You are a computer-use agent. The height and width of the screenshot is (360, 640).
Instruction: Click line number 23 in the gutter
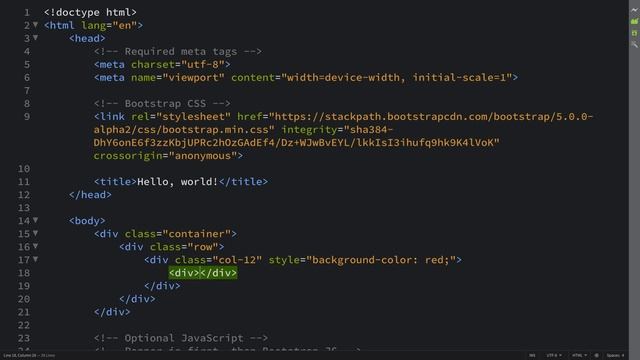pos(24,338)
